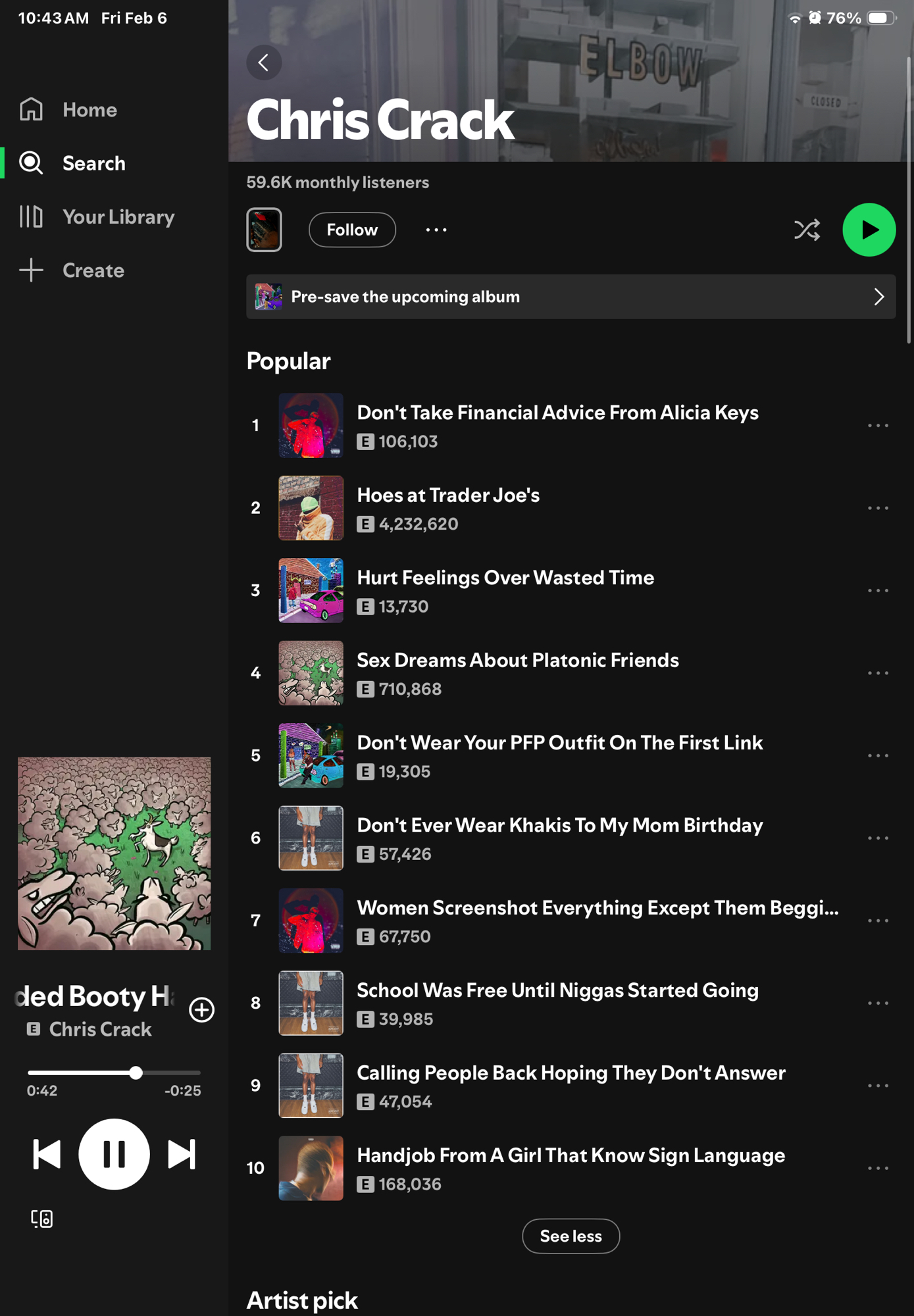
Task: Open the Home tab in sidebar
Action: click(89, 110)
